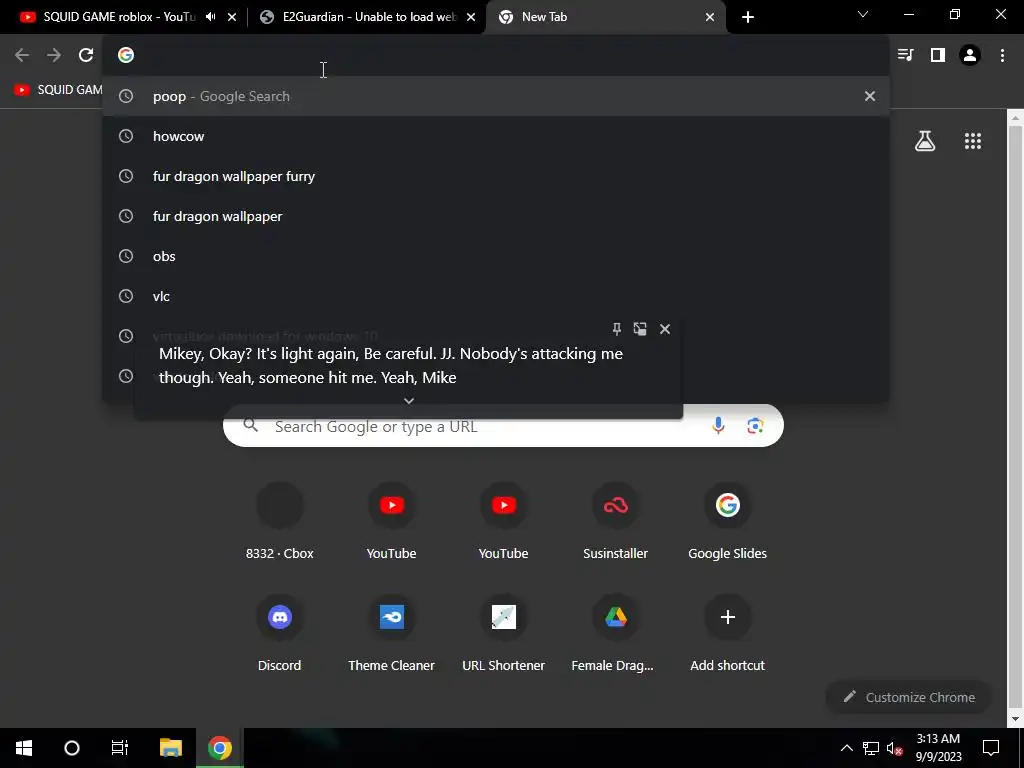Close the E2Guardian tab
Screen dimensions: 1024x768
[471, 17]
